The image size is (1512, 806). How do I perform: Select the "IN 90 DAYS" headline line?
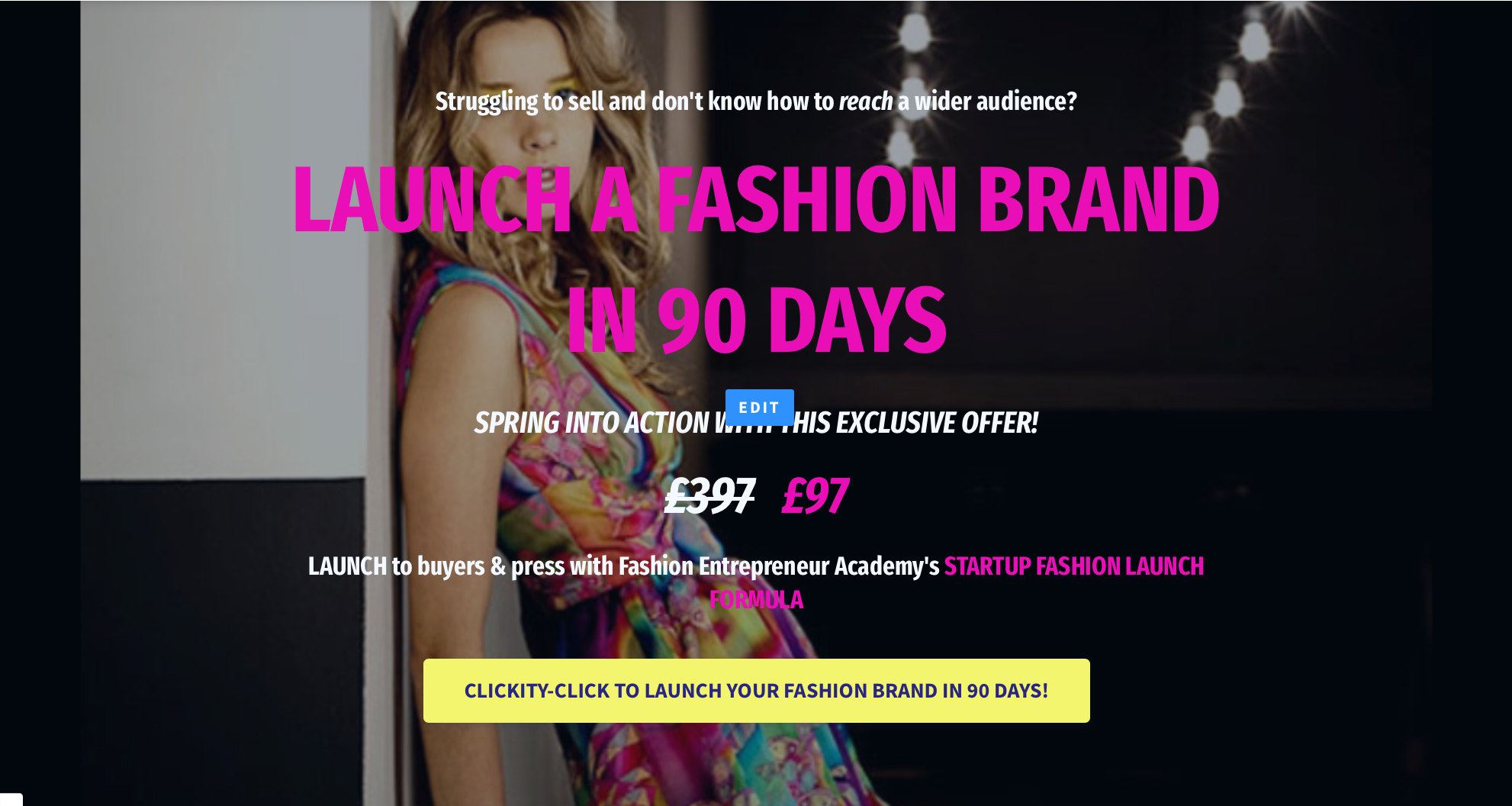click(x=756, y=321)
